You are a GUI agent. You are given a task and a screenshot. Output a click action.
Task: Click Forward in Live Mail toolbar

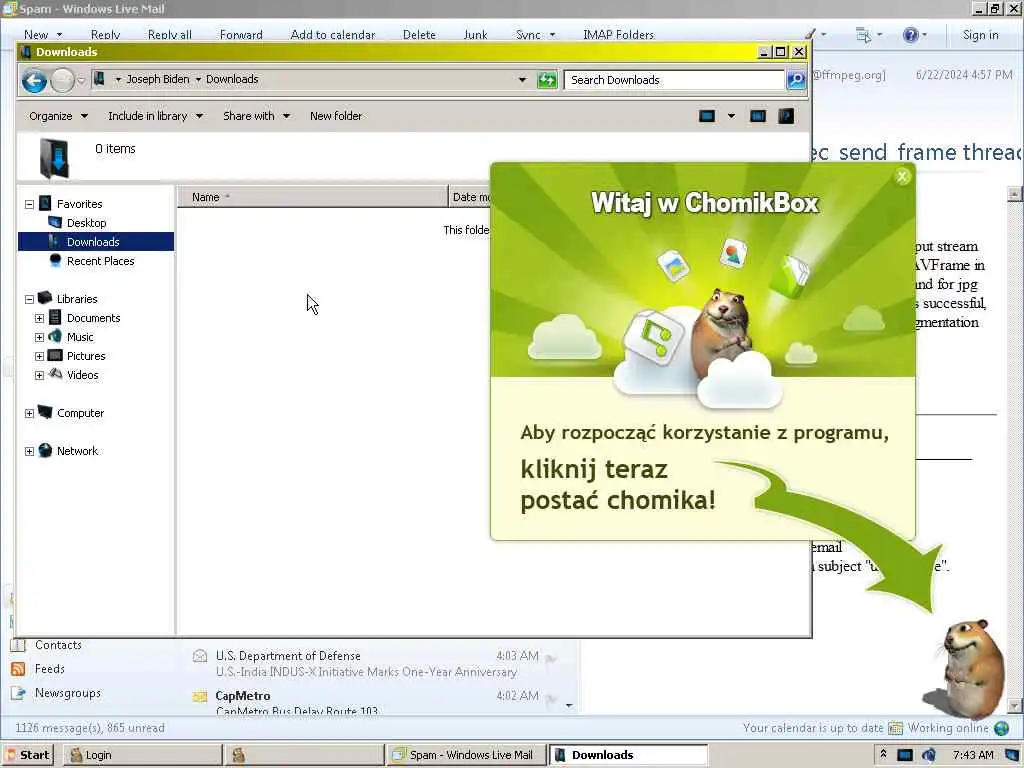click(x=241, y=35)
